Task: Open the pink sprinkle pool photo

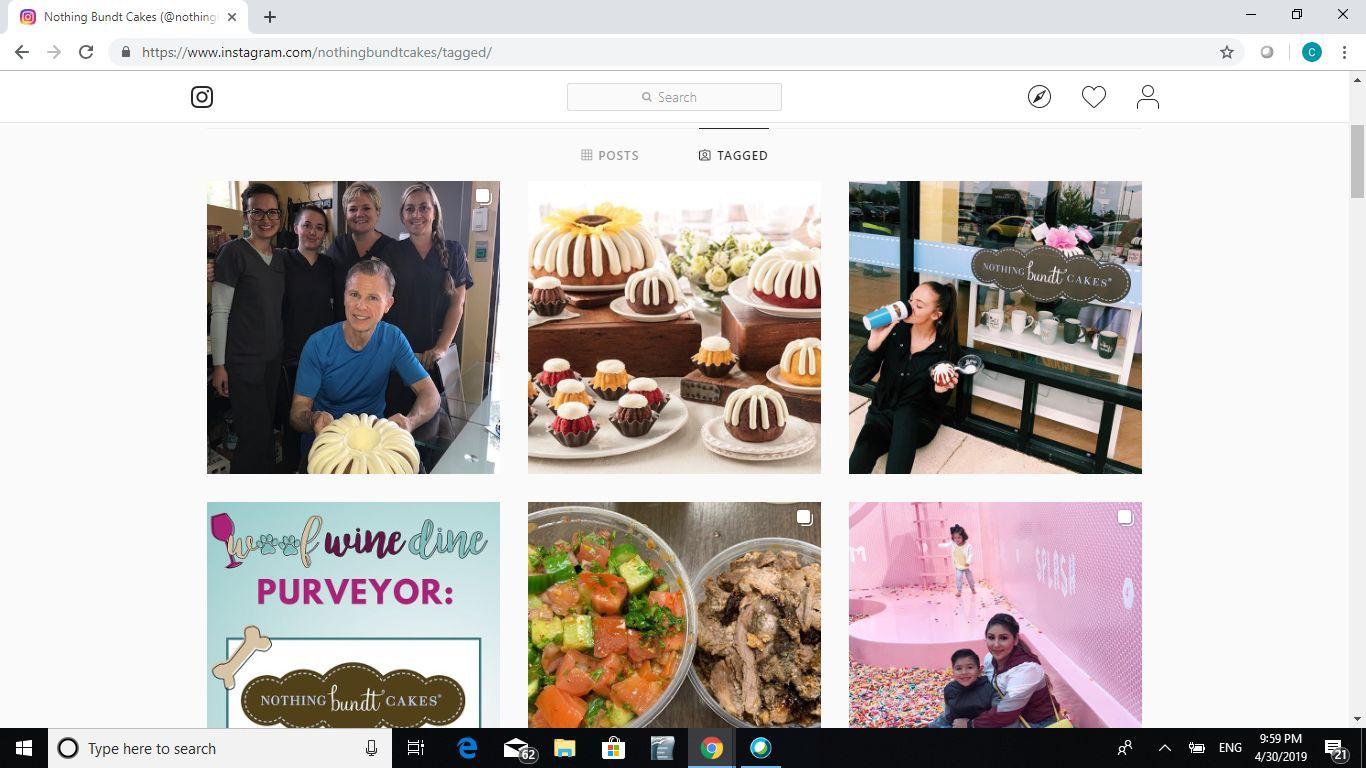Action: 995,614
